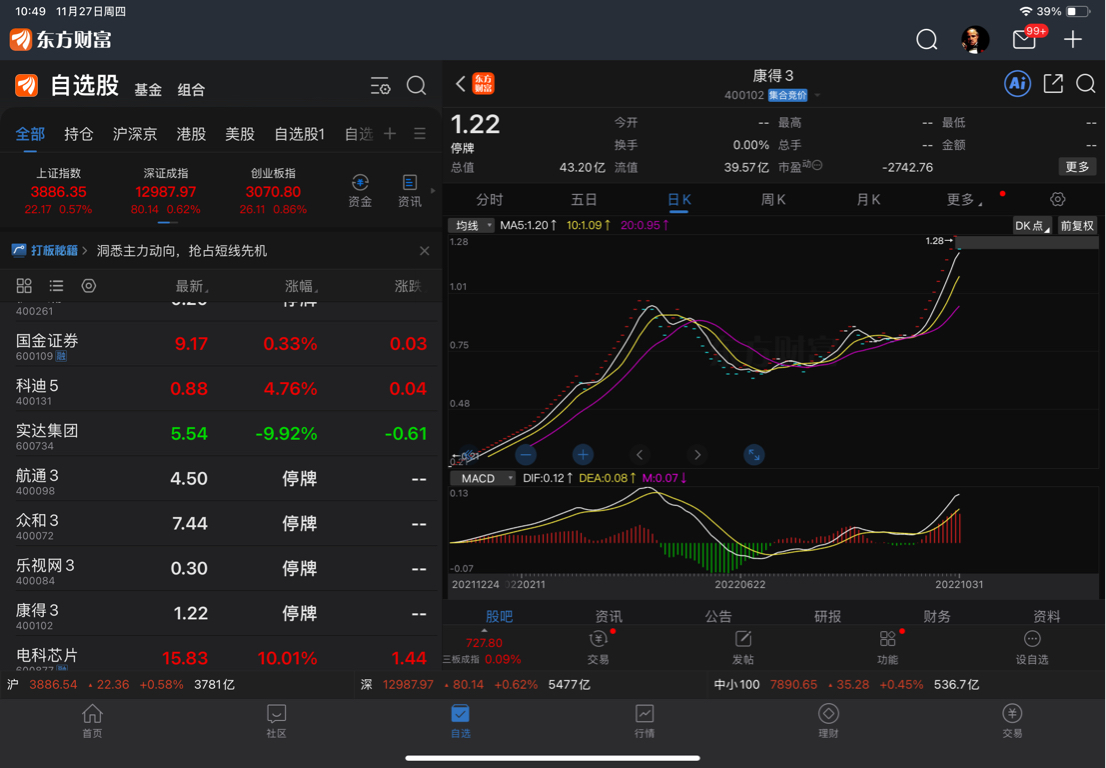Screen dimensions: 1106x768
Task: Switch to 周K chart tab
Action: pos(773,200)
